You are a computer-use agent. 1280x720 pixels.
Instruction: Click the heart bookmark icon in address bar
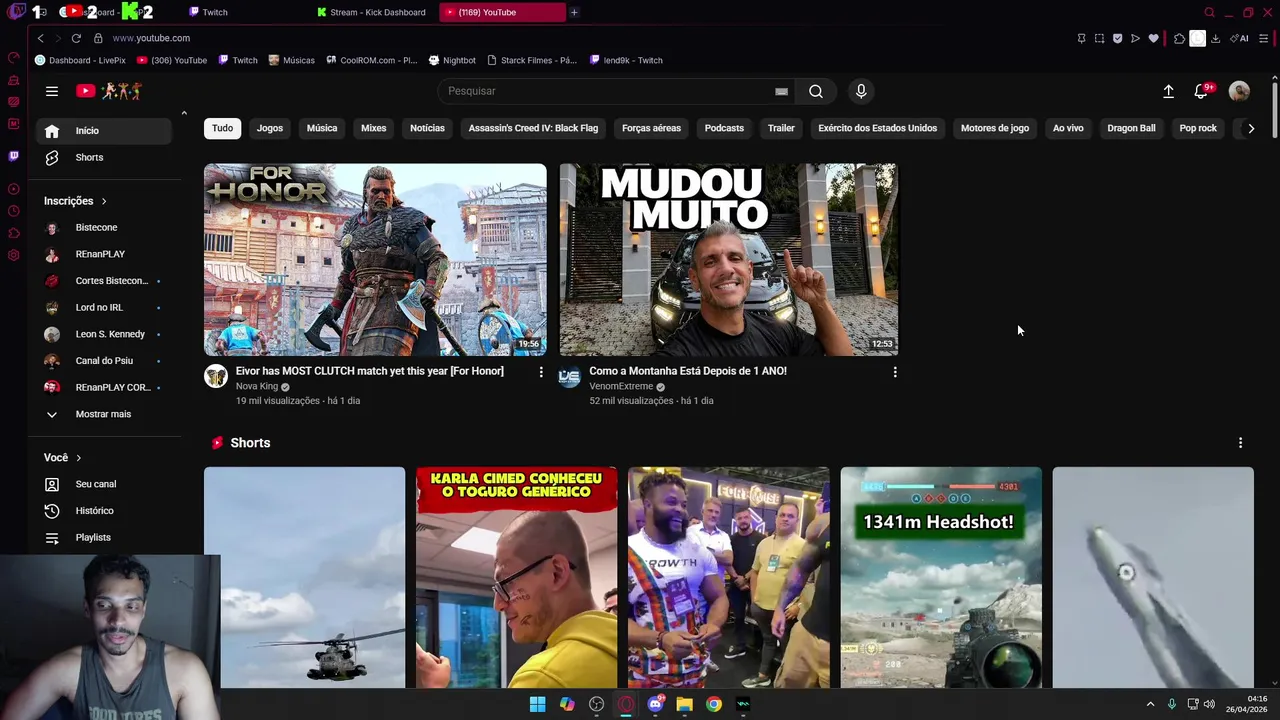pyautogui.click(x=1153, y=38)
